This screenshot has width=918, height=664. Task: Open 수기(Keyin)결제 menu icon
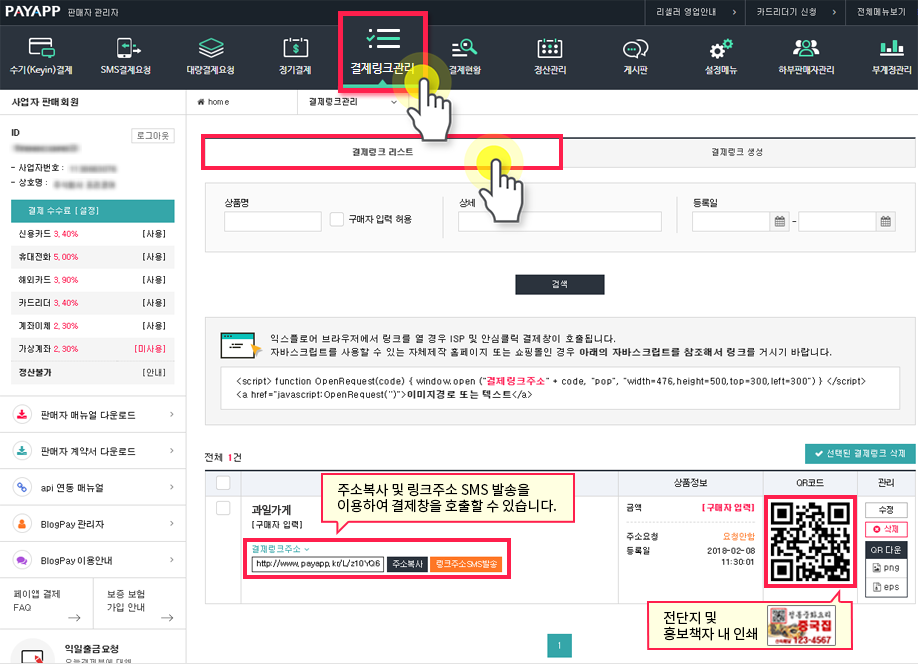[42, 47]
